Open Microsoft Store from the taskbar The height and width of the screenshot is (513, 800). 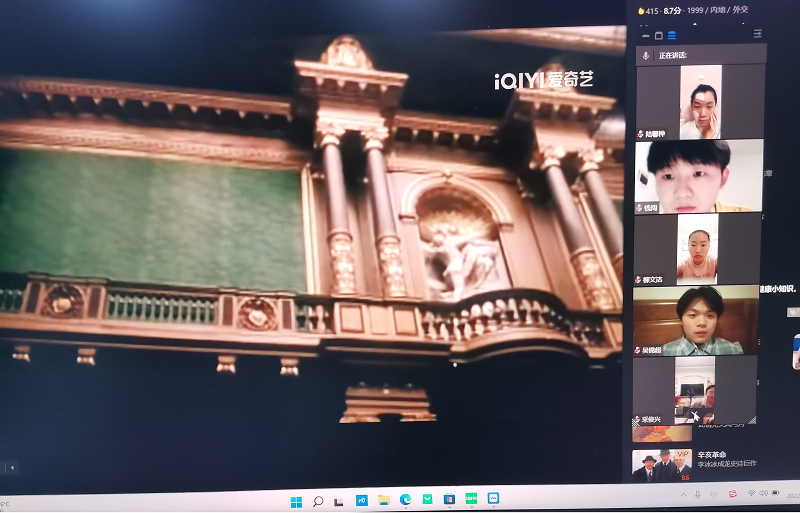[449, 499]
